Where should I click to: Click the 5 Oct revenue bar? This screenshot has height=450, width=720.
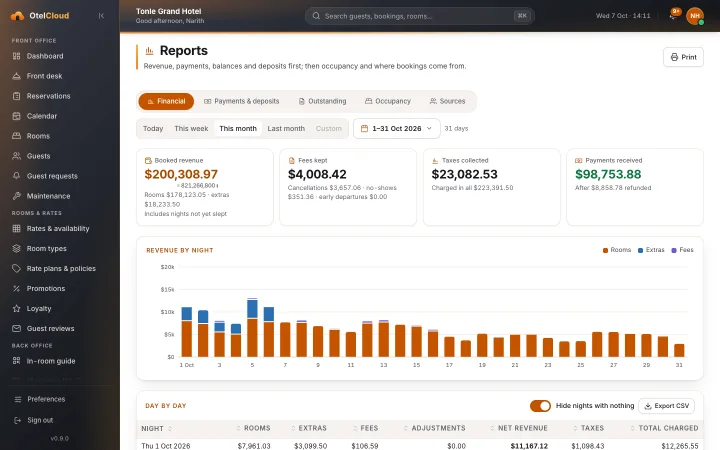pos(252,327)
